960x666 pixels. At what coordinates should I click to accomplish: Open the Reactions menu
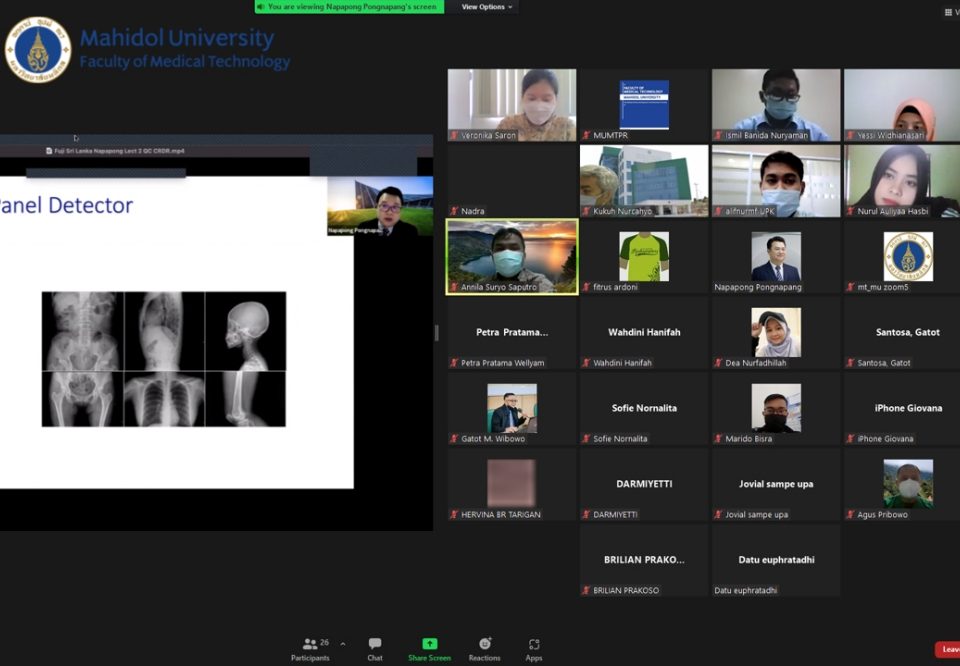coord(484,648)
